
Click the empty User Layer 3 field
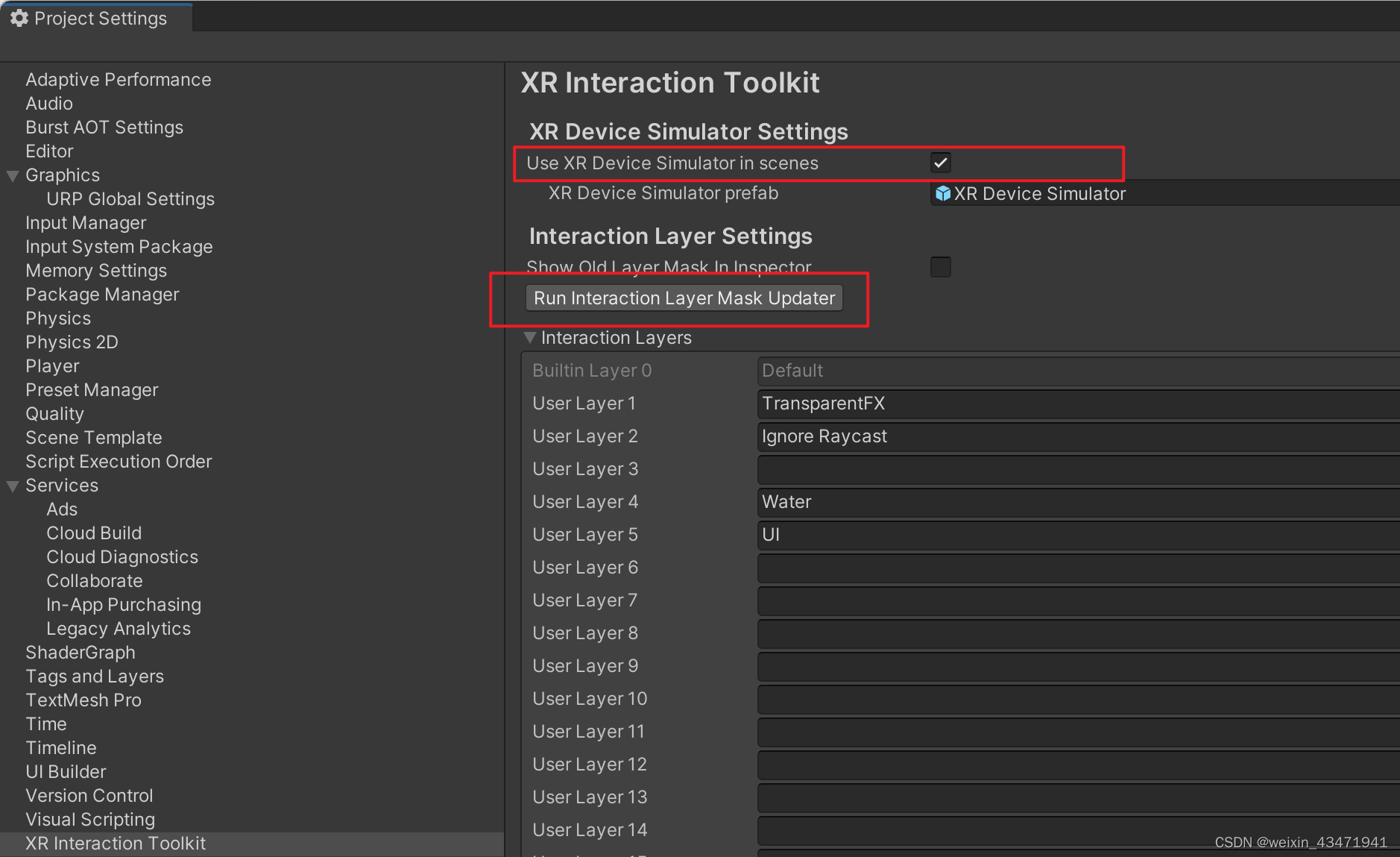click(x=1079, y=469)
